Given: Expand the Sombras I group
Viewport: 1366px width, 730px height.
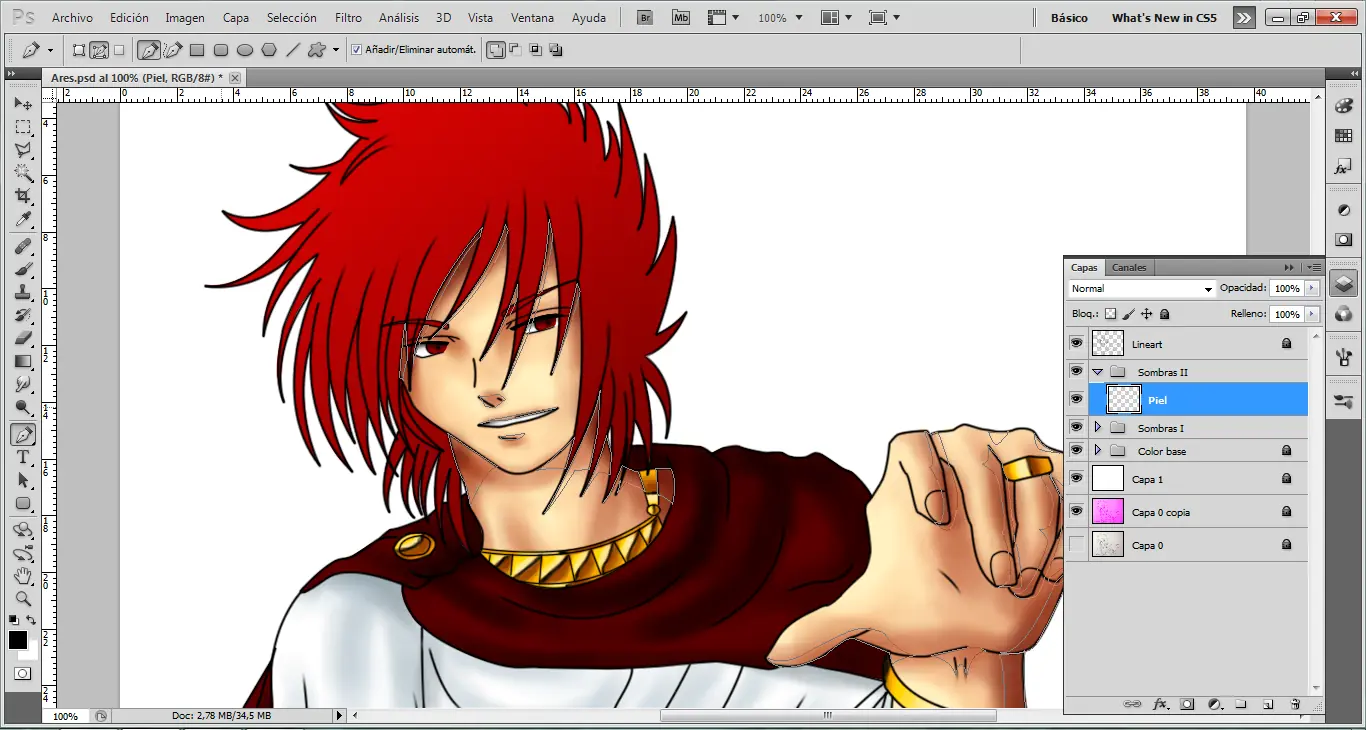Looking at the screenshot, I should [x=1097, y=427].
